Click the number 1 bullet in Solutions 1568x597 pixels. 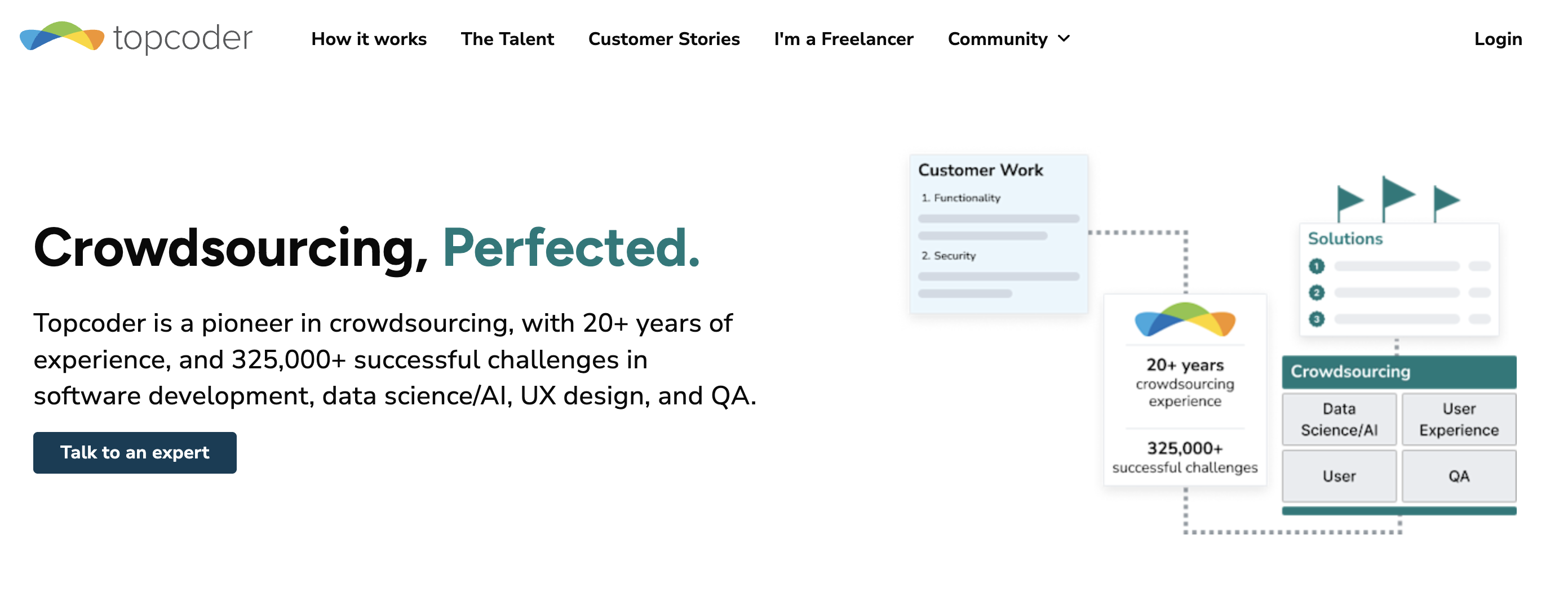coord(1316,266)
